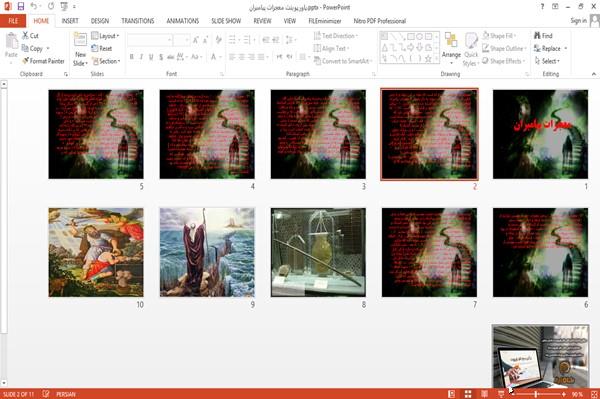Click Reset in the Slides group
This screenshot has width=600, height=399.
coord(102,49)
